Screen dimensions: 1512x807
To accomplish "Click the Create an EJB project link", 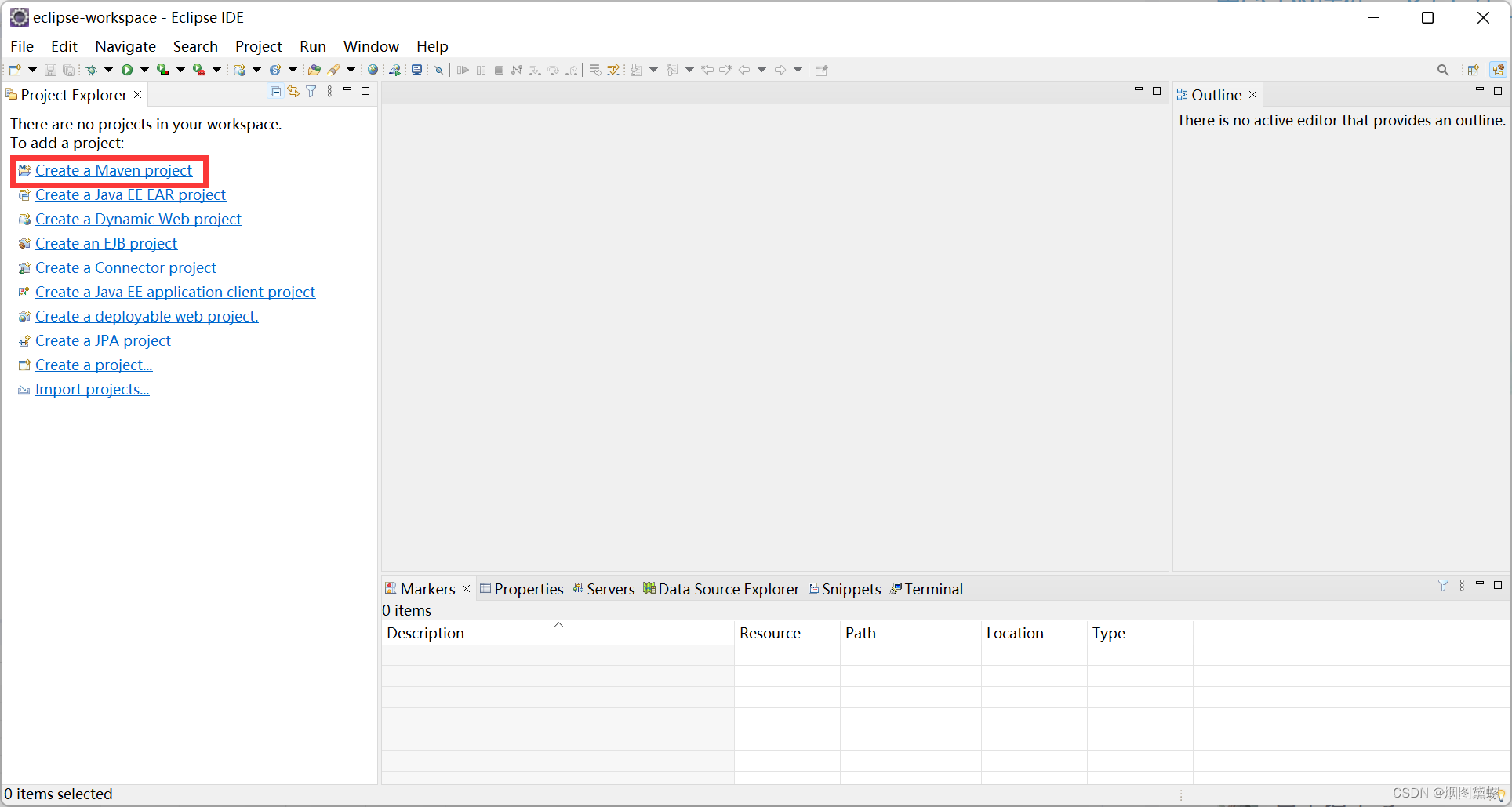I will click(x=106, y=243).
